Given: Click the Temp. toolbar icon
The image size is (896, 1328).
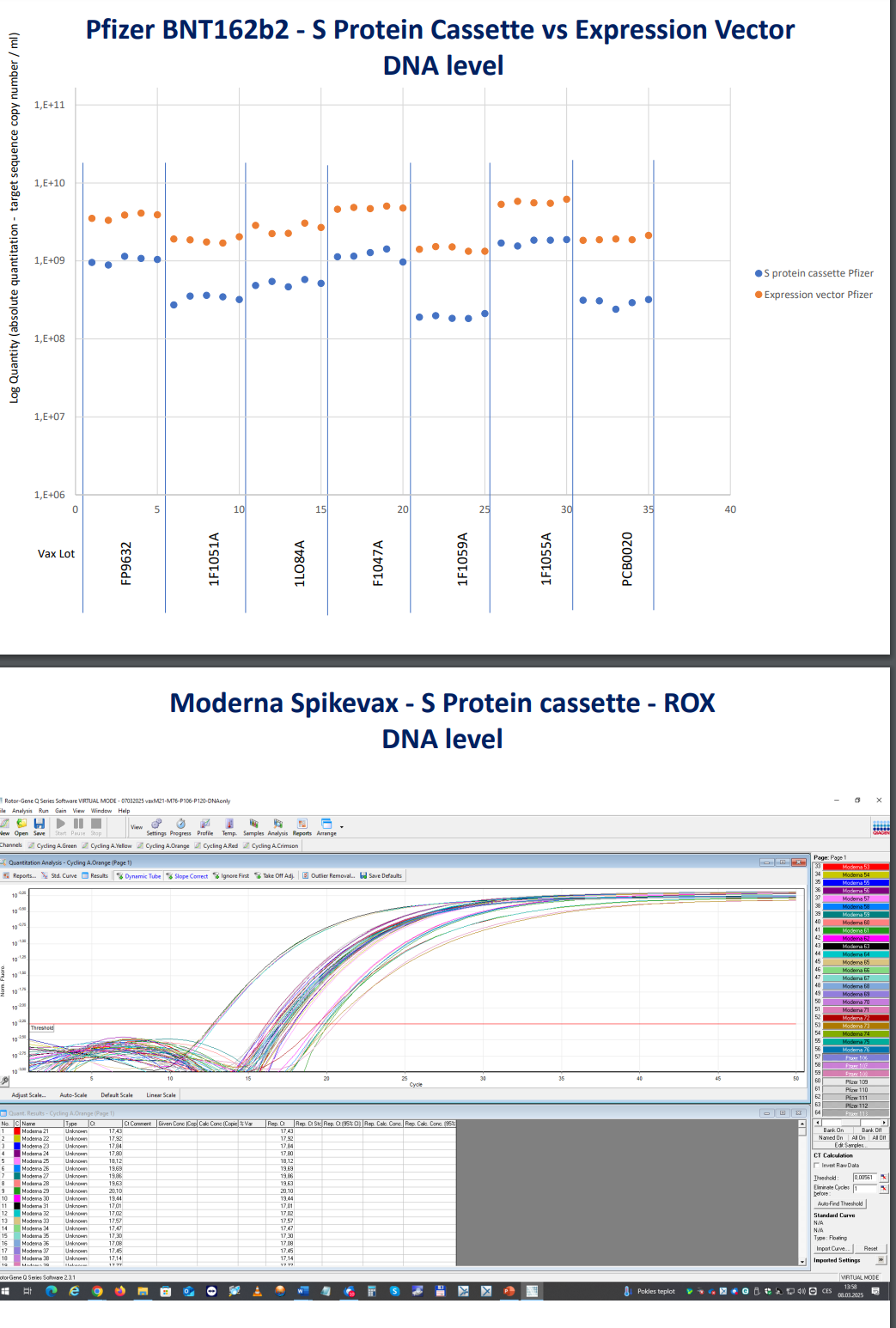Looking at the screenshot, I should (x=229, y=826).
